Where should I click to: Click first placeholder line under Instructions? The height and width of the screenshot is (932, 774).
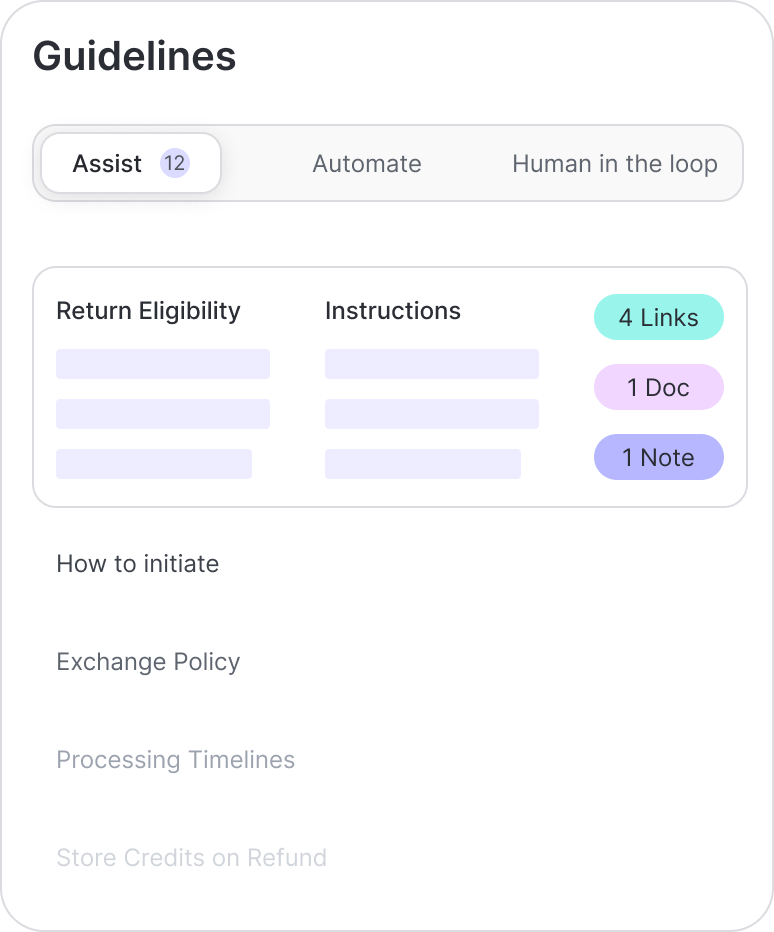431,364
